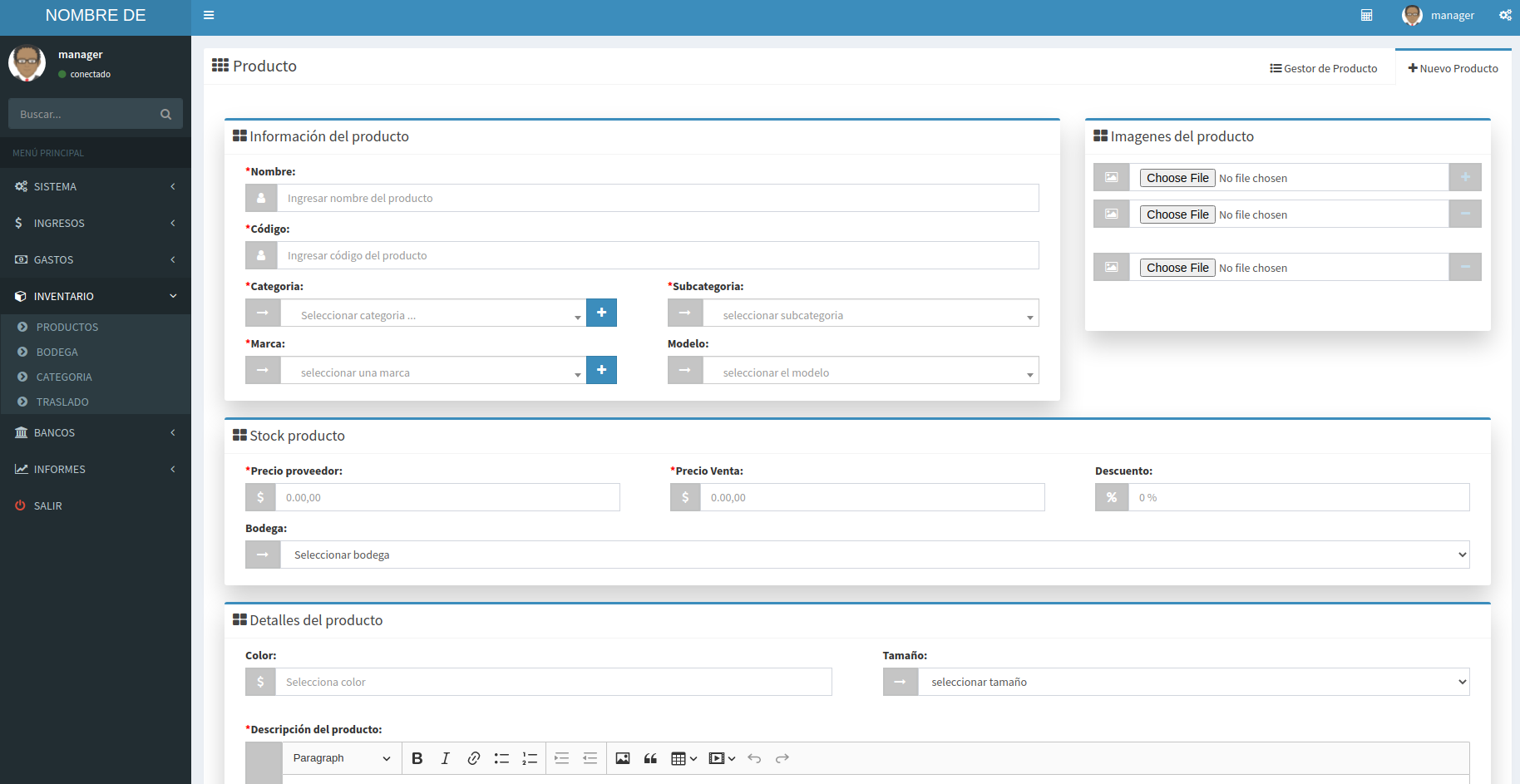Click the Selecciona color picker field
The image size is (1520, 784).
pyautogui.click(x=553, y=682)
